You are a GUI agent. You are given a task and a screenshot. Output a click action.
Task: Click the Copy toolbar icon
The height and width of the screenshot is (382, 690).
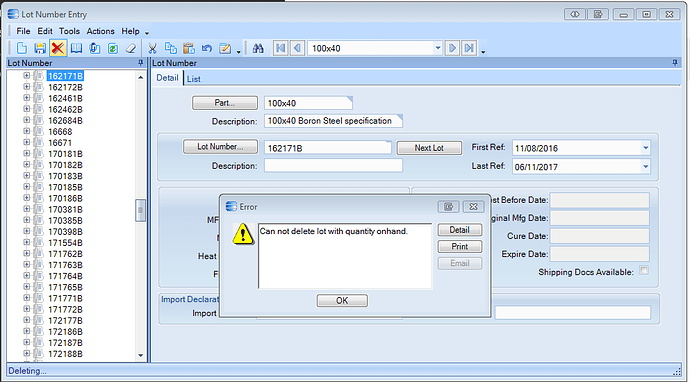tap(171, 48)
